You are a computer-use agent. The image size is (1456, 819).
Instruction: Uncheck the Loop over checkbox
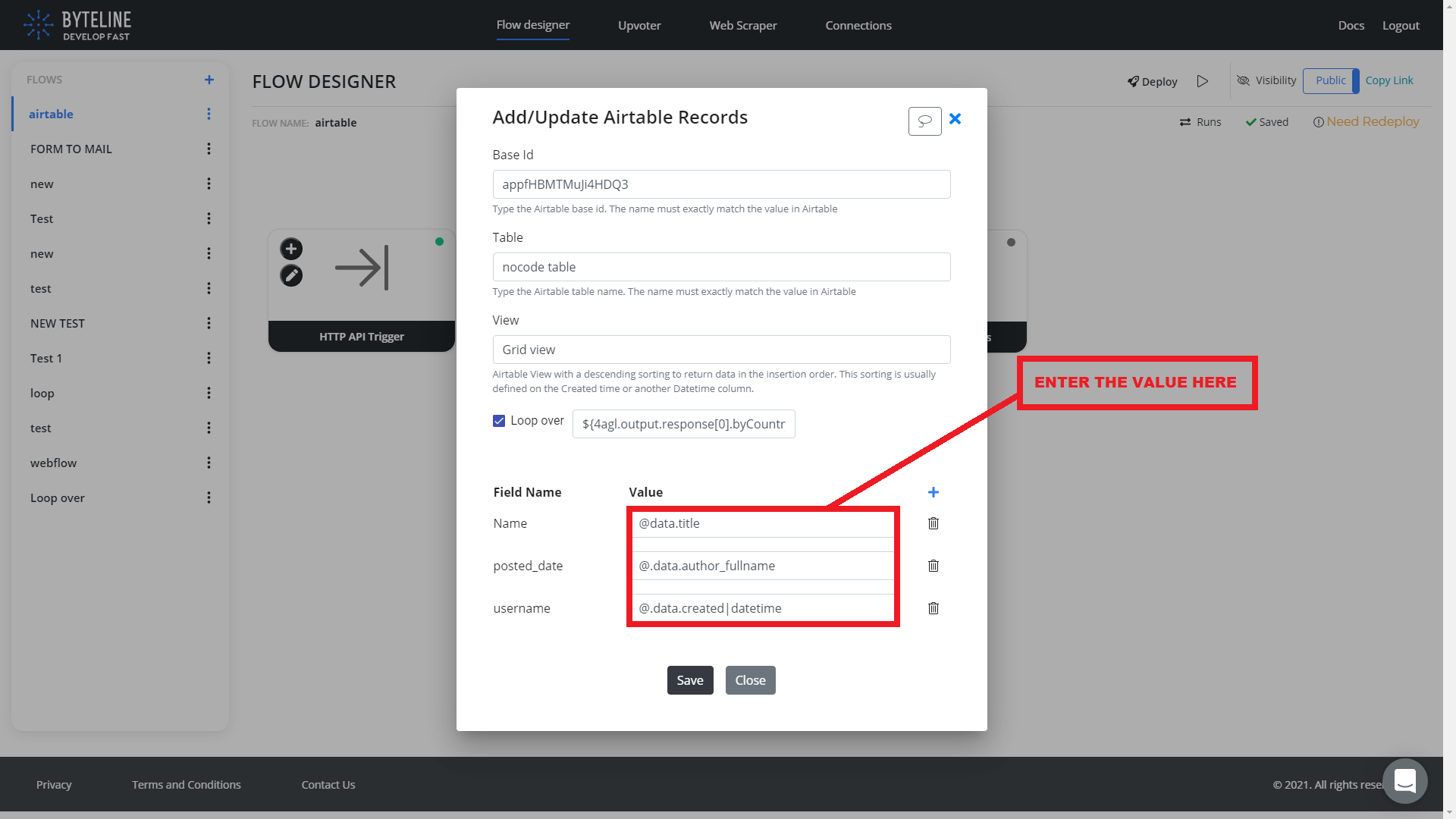click(499, 421)
